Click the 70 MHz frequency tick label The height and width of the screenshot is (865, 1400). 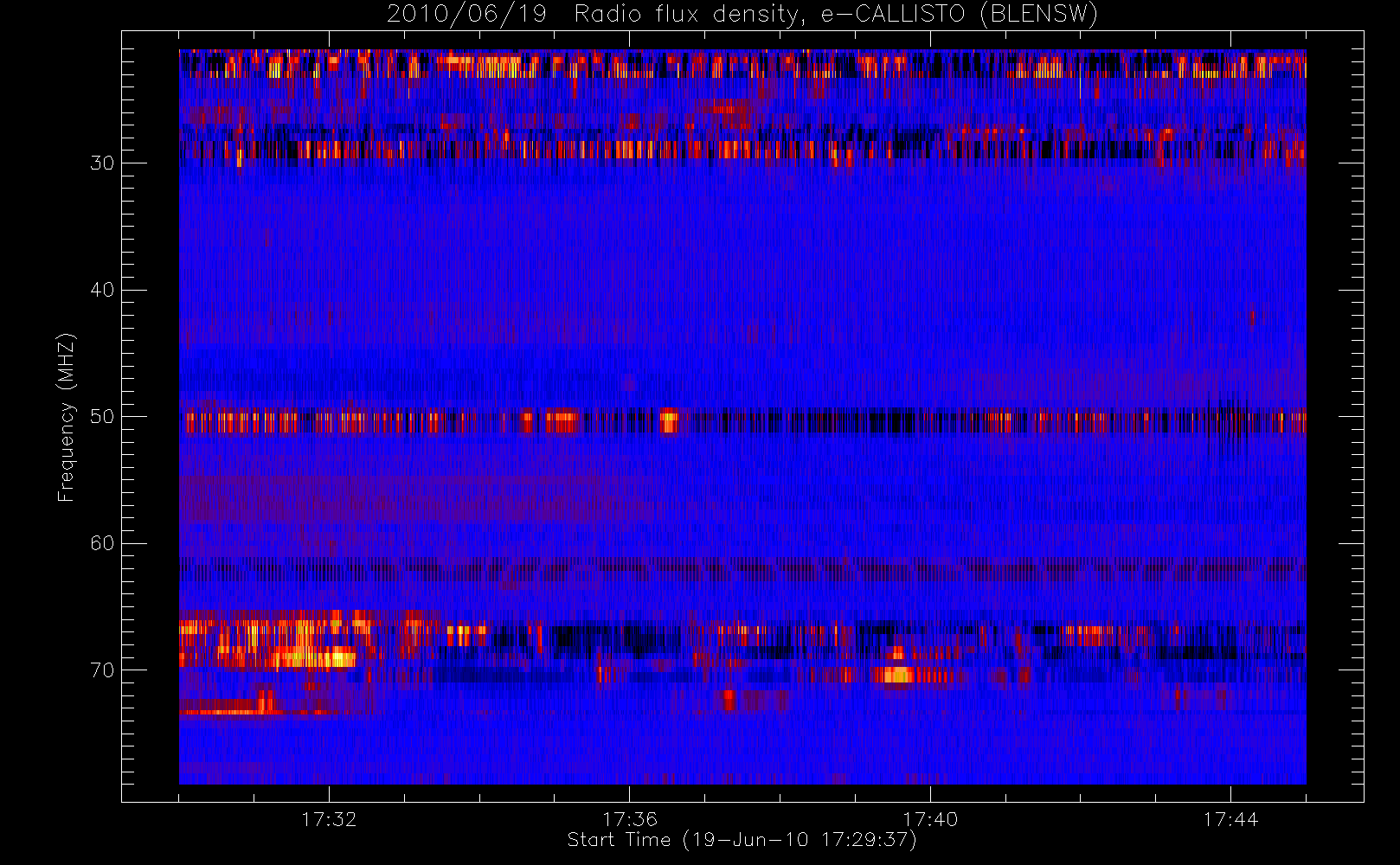pos(102,670)
